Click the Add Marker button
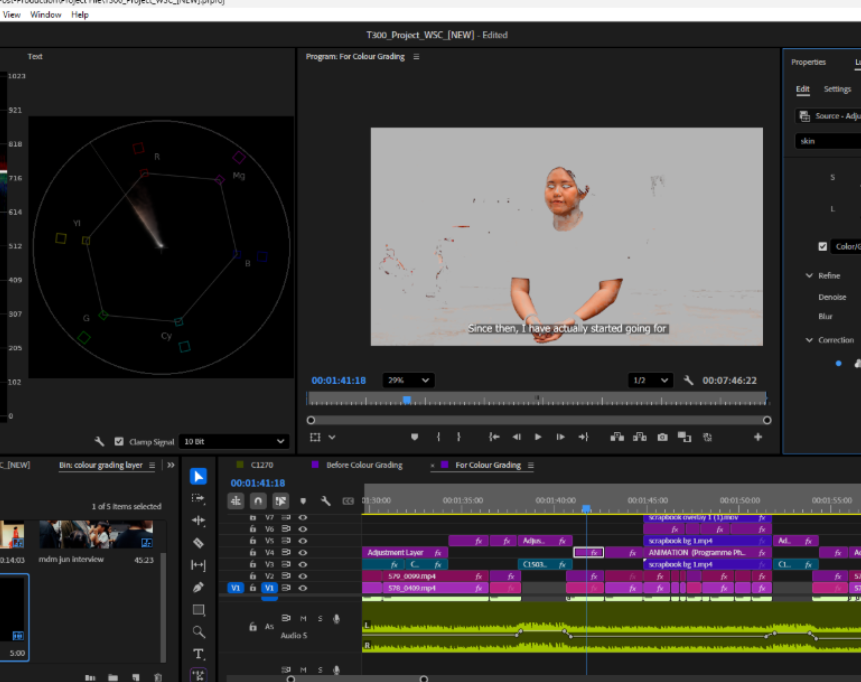 click(x=415, y=436)
